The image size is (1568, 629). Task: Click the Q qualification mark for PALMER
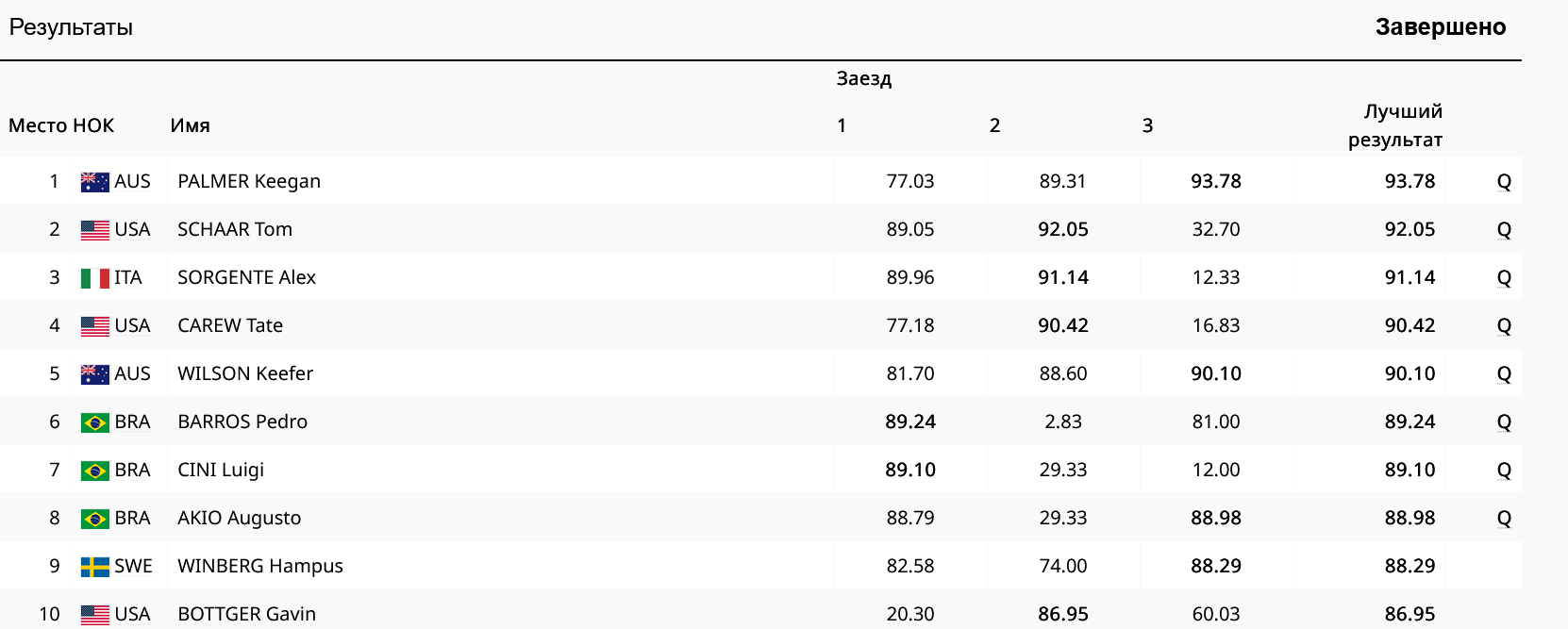1504,182
